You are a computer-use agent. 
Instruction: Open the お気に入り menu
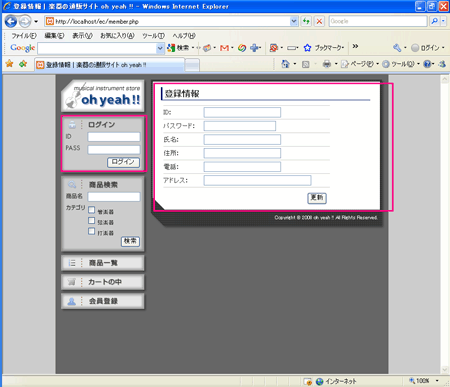click(117, 36)
